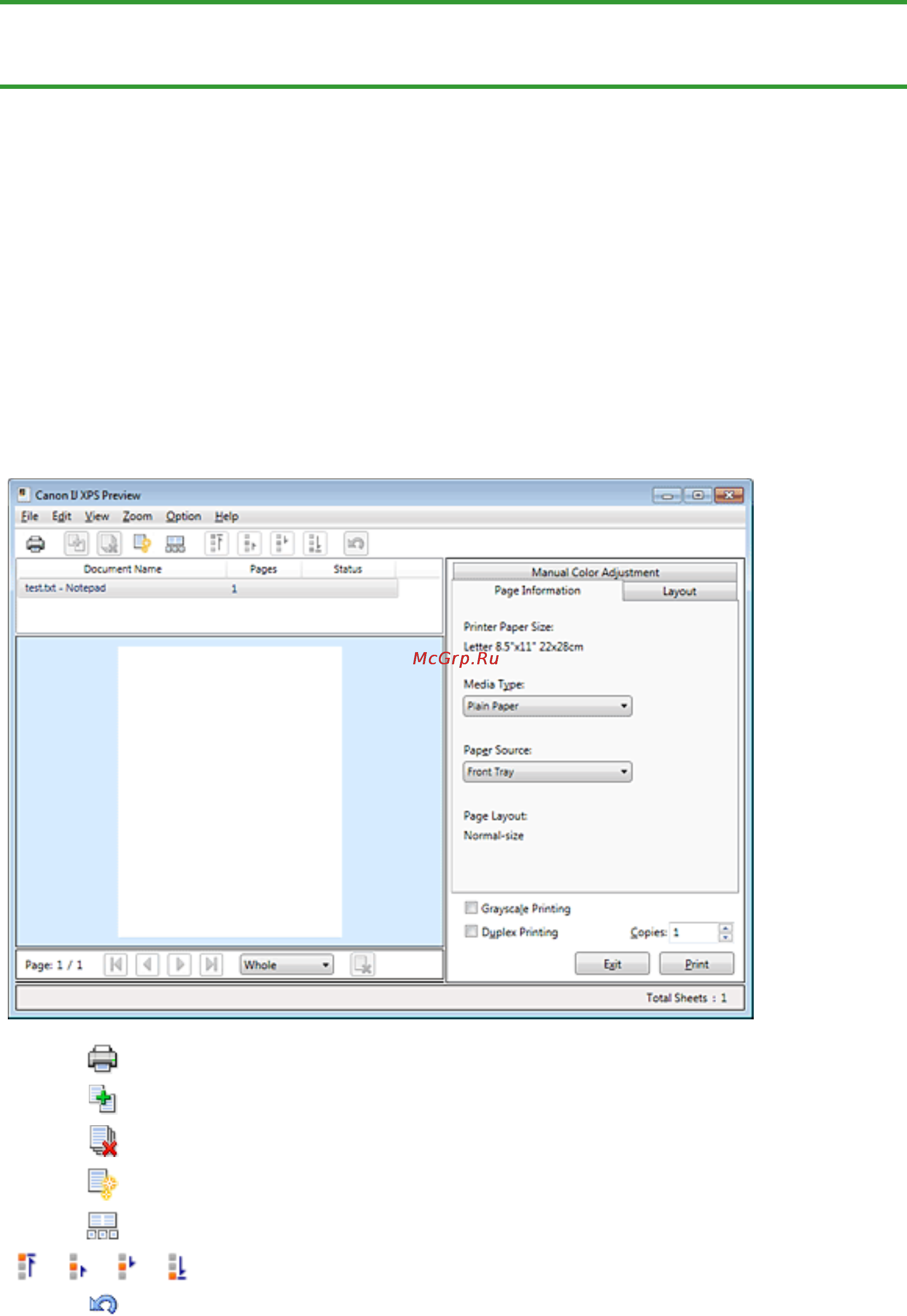Open the View menu

[97, 516]
